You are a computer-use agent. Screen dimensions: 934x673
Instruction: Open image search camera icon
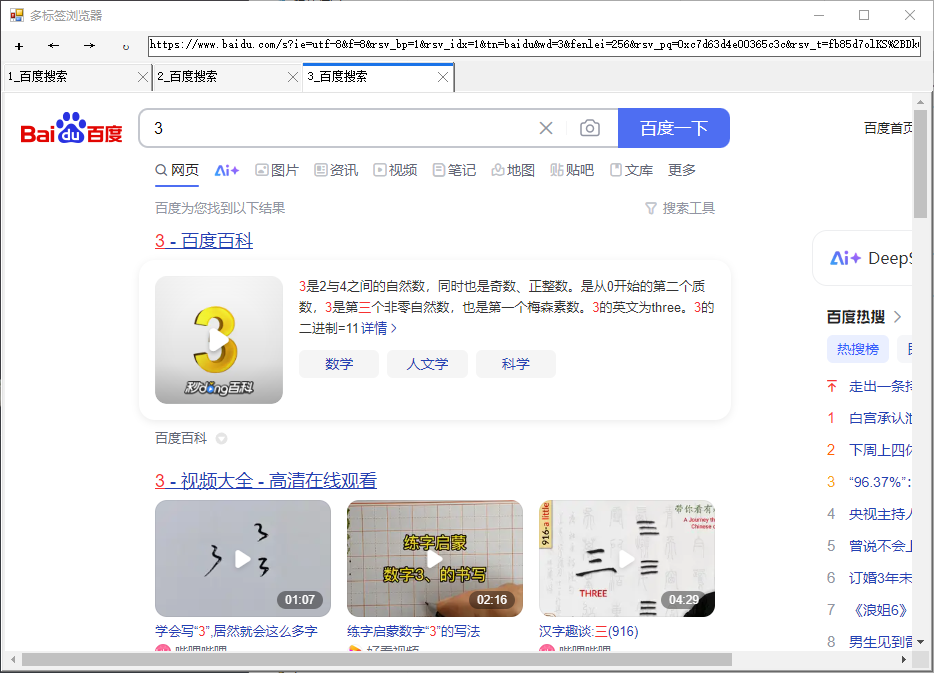click(x=590, y=128)
